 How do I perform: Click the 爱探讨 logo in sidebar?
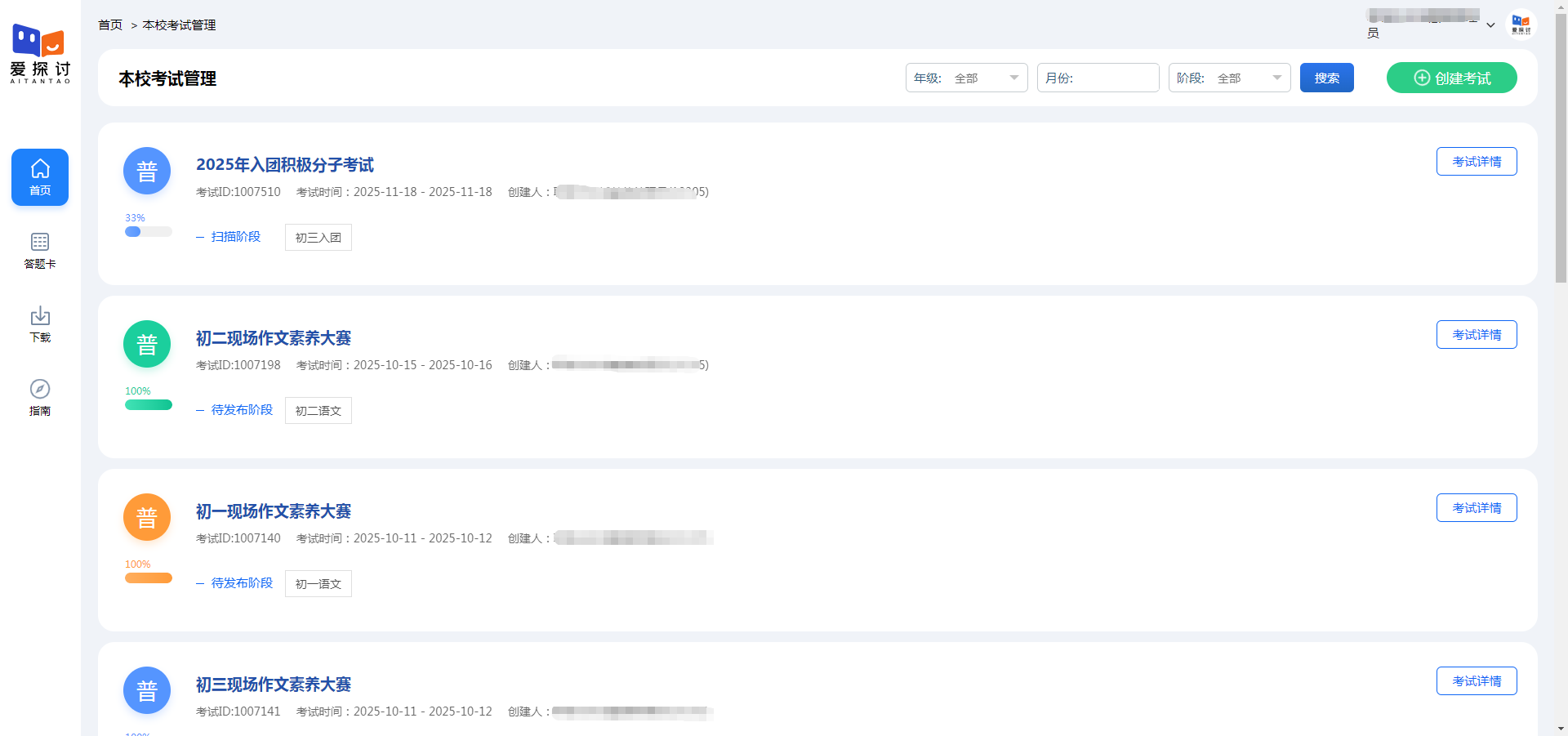[40, 53]
